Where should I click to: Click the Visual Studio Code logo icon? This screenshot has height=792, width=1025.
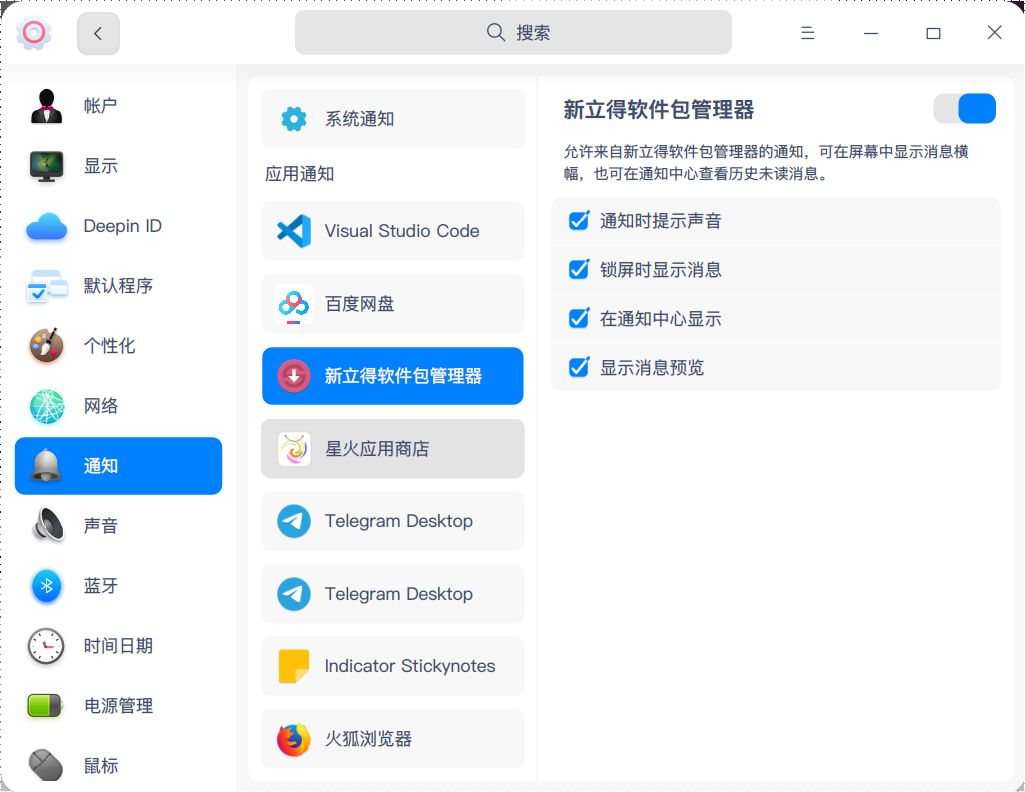click(294, 231)
